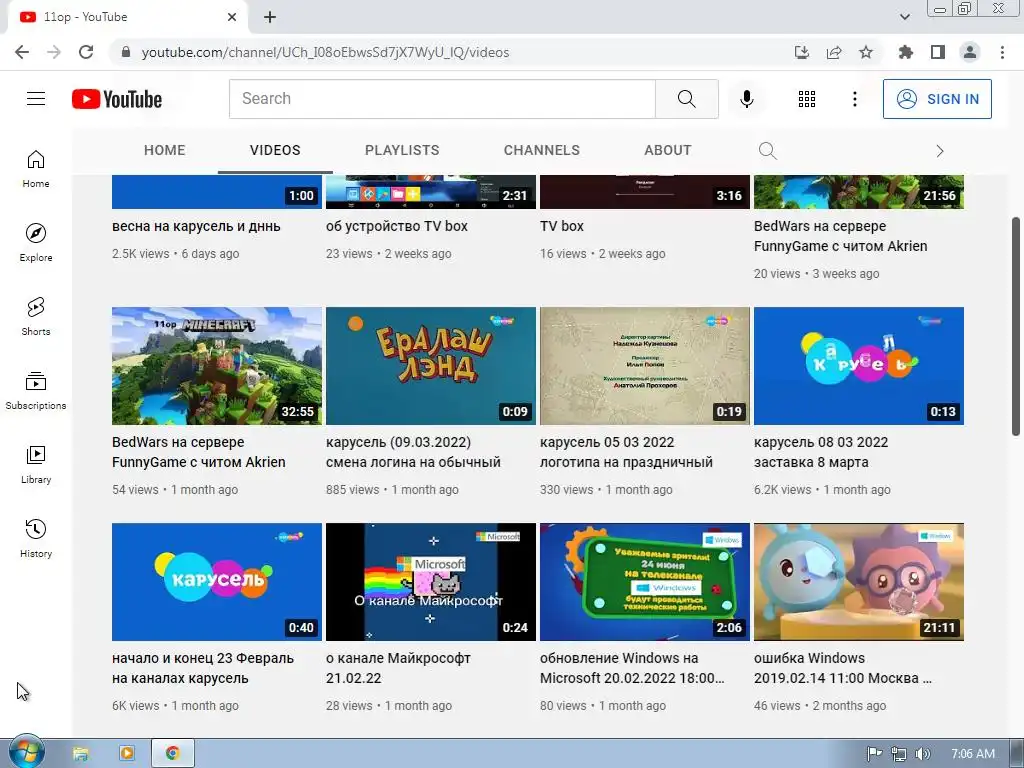
Task: Open the YouTube hamburger guide menu
Action: 36,99
